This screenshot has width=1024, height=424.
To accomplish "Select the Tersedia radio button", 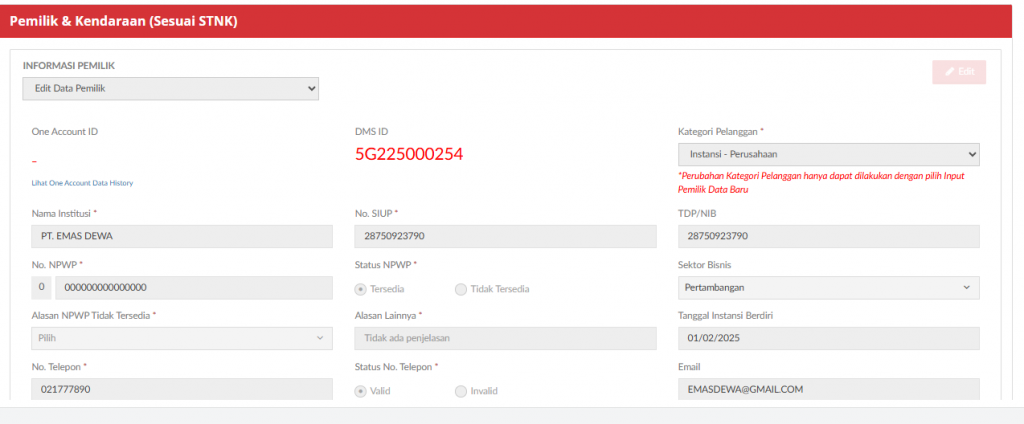I will pos(361,289).
